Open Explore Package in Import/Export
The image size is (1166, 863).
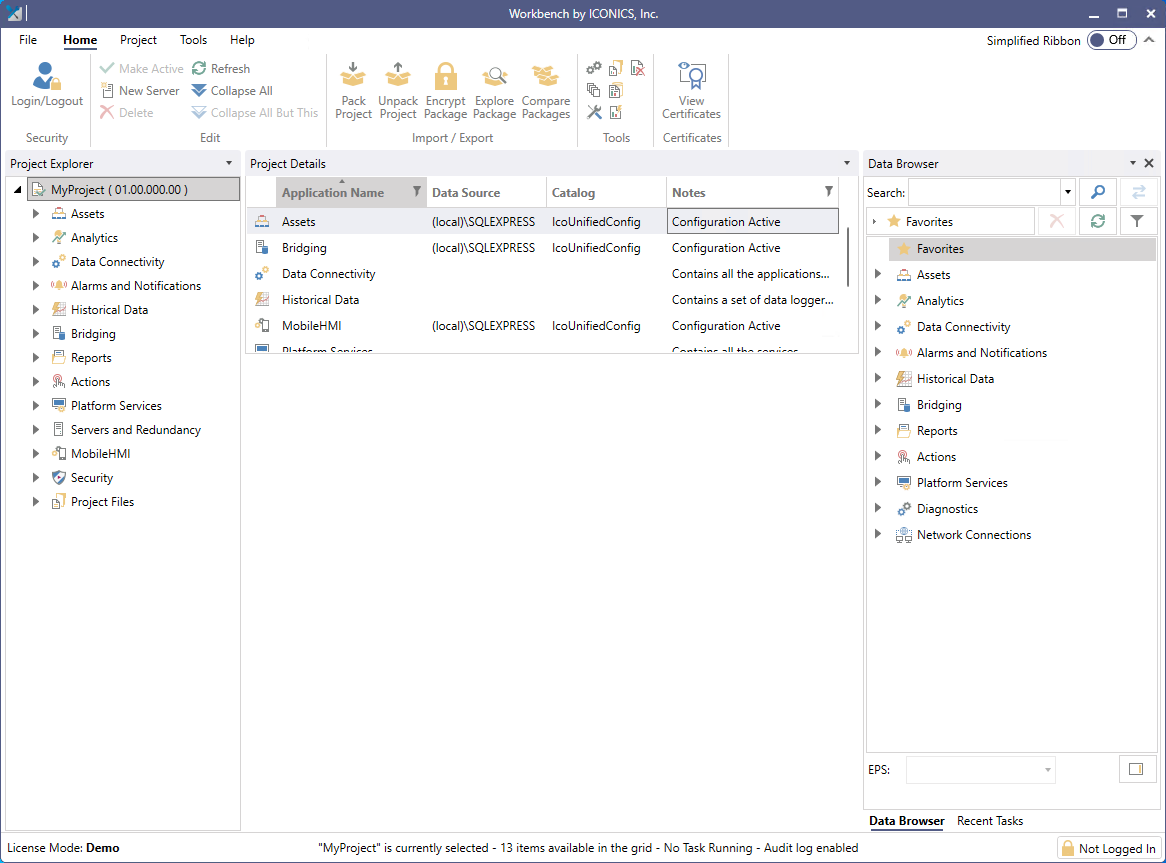pos(495,91)
